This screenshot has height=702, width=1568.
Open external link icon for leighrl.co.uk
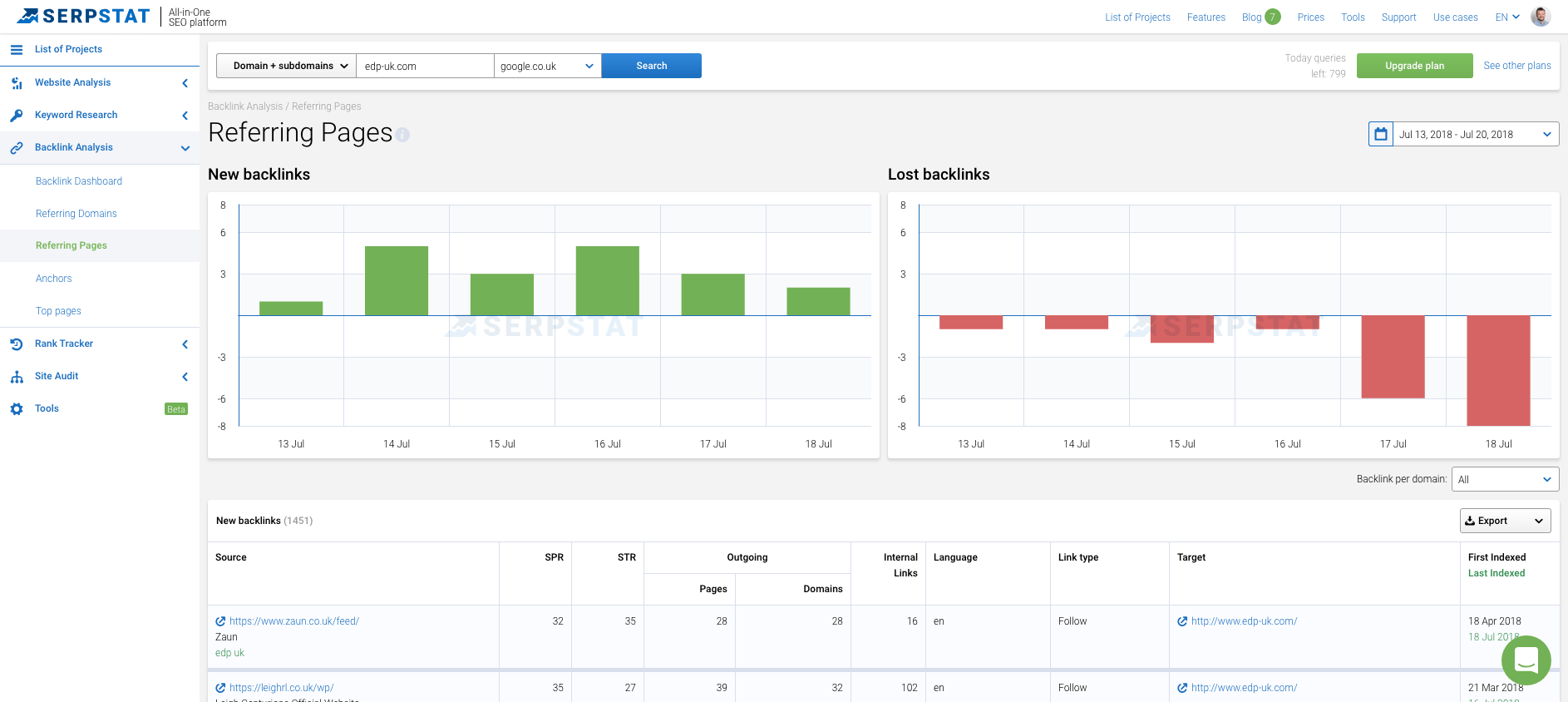coord(220,688)
